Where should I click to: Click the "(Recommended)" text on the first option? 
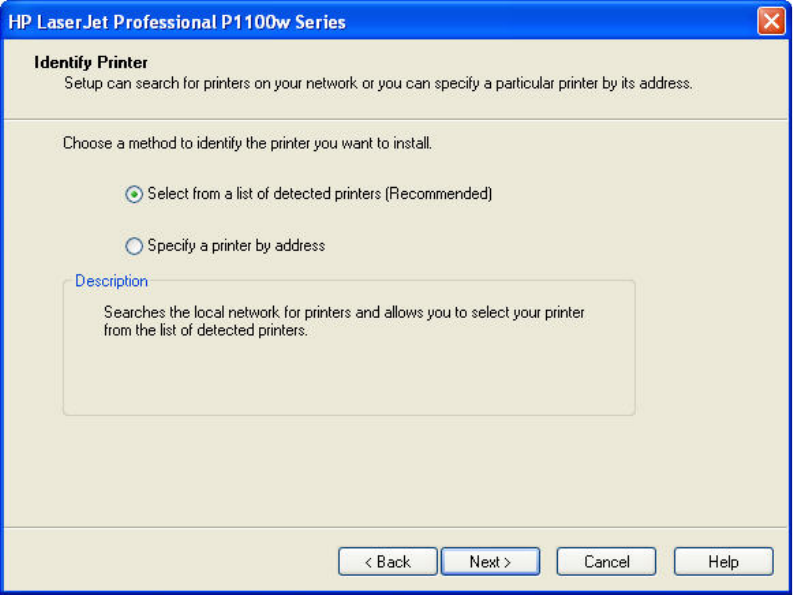tap(439, 194)
